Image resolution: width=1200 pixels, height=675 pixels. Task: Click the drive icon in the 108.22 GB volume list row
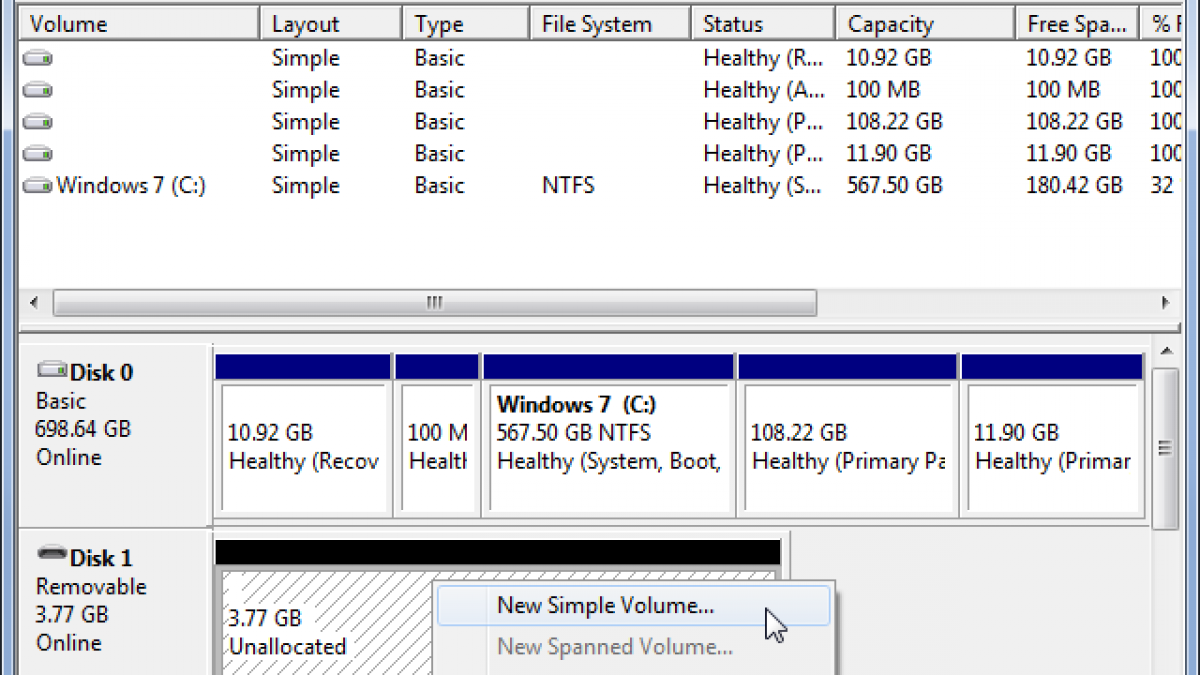(38, 122)
